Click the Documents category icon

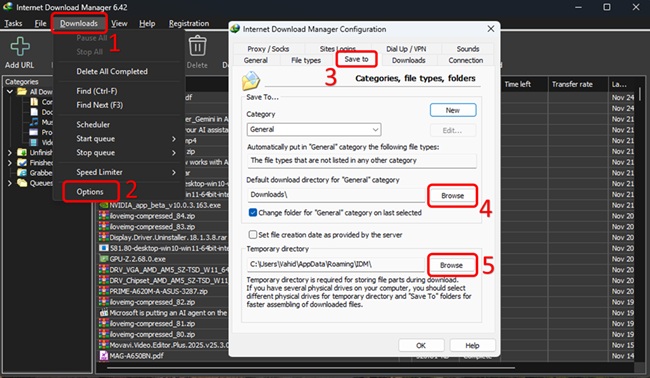point(34,112)
